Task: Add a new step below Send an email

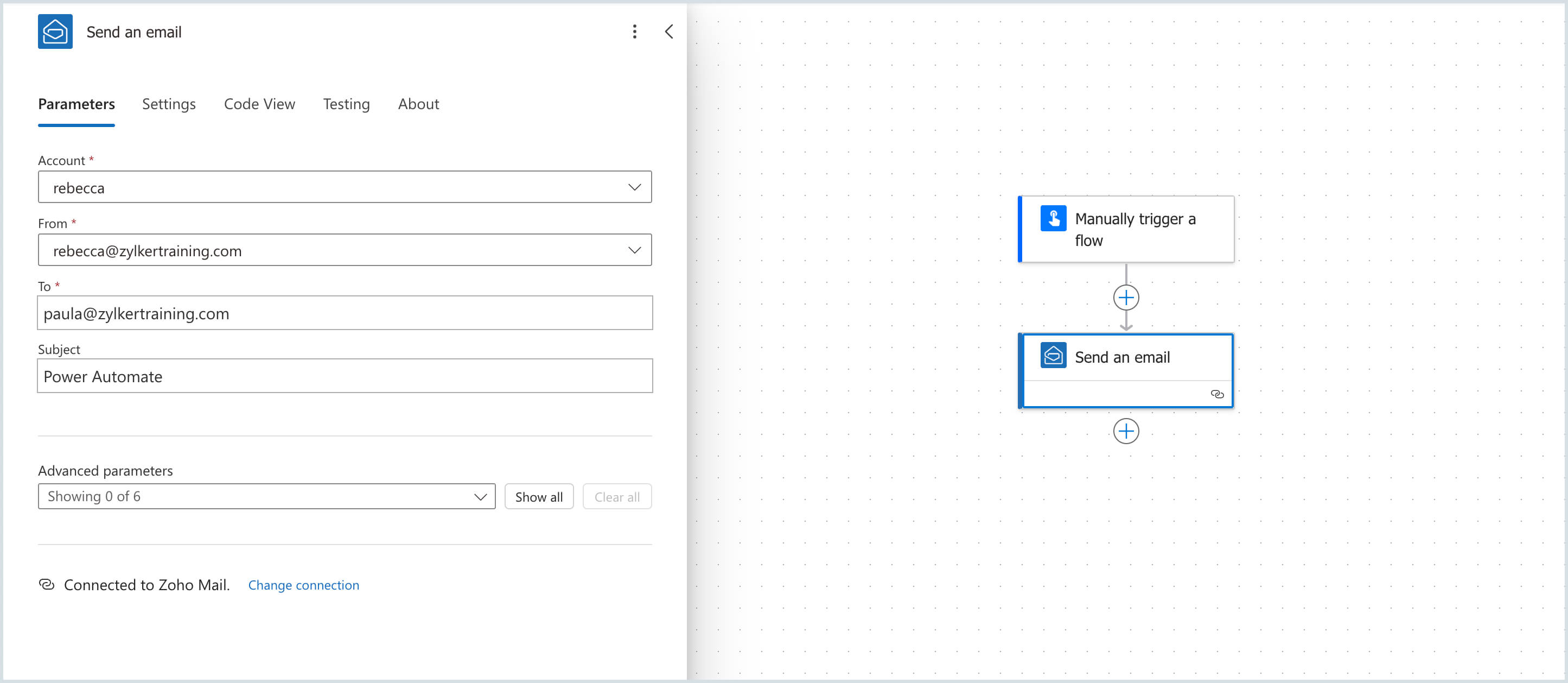Action: [x=1125, y=432]
